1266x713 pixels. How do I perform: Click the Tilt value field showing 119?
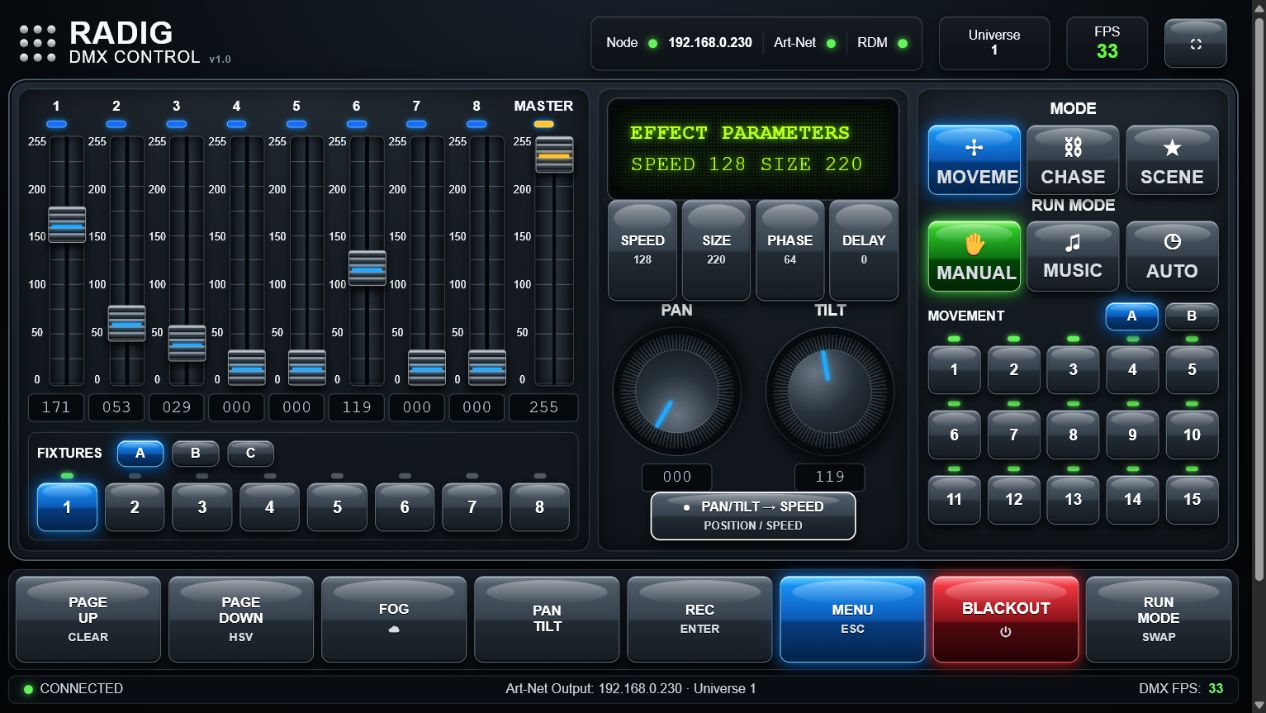click(829, 477)
